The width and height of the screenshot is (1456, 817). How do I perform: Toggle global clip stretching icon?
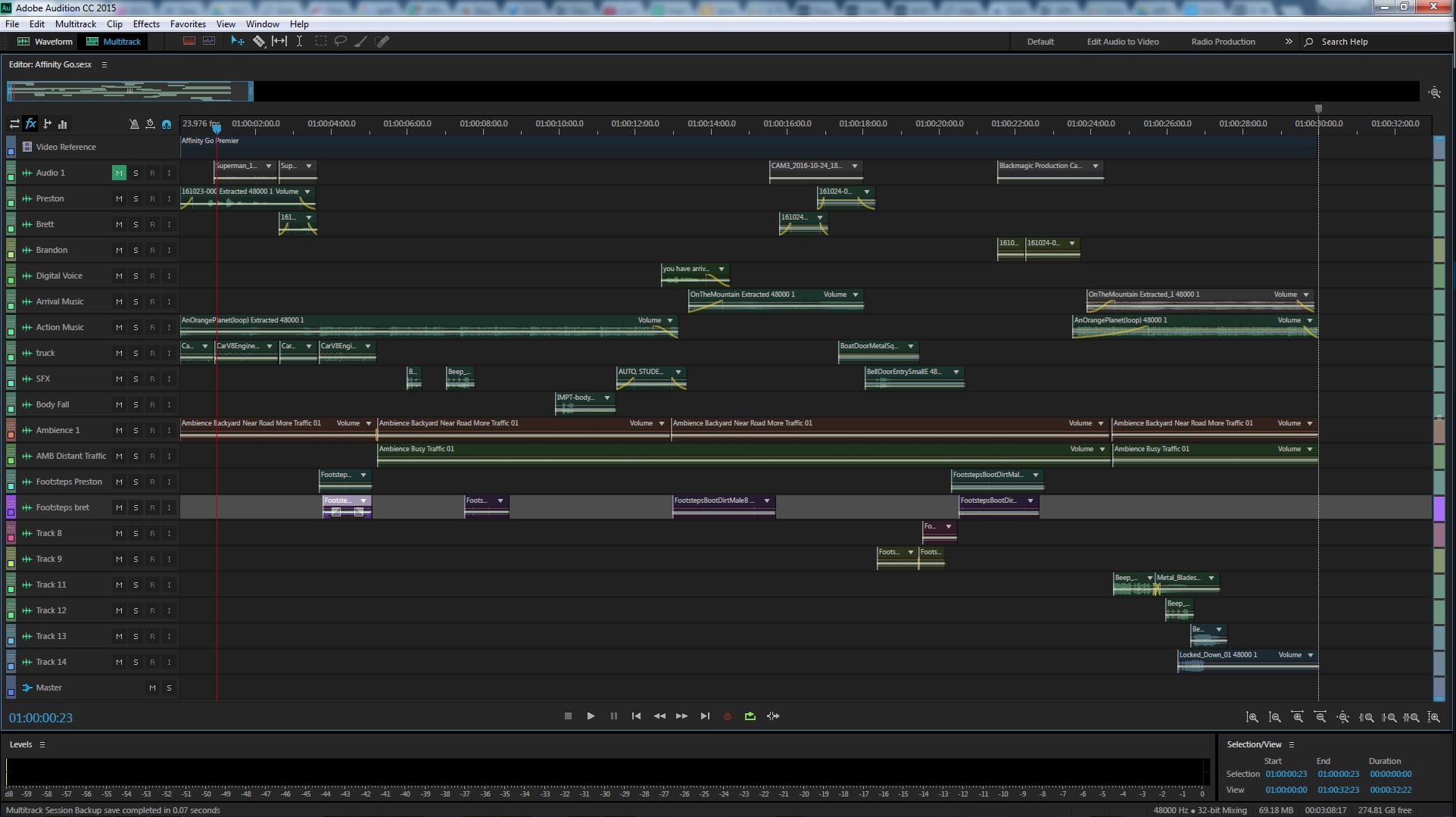point(150,123)
